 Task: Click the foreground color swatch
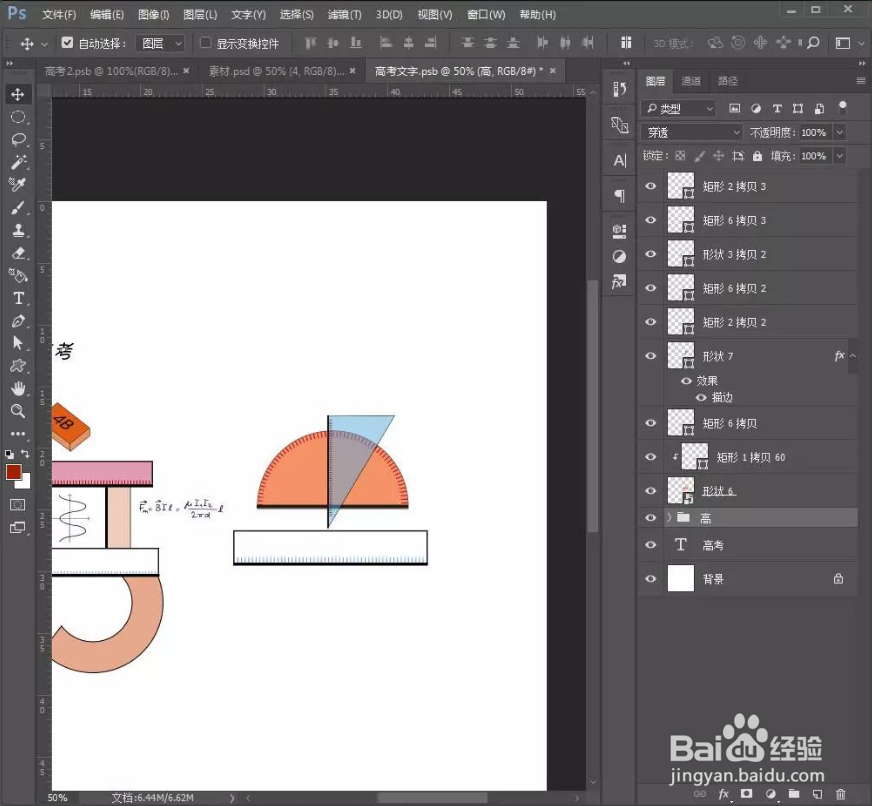[13, 472]
